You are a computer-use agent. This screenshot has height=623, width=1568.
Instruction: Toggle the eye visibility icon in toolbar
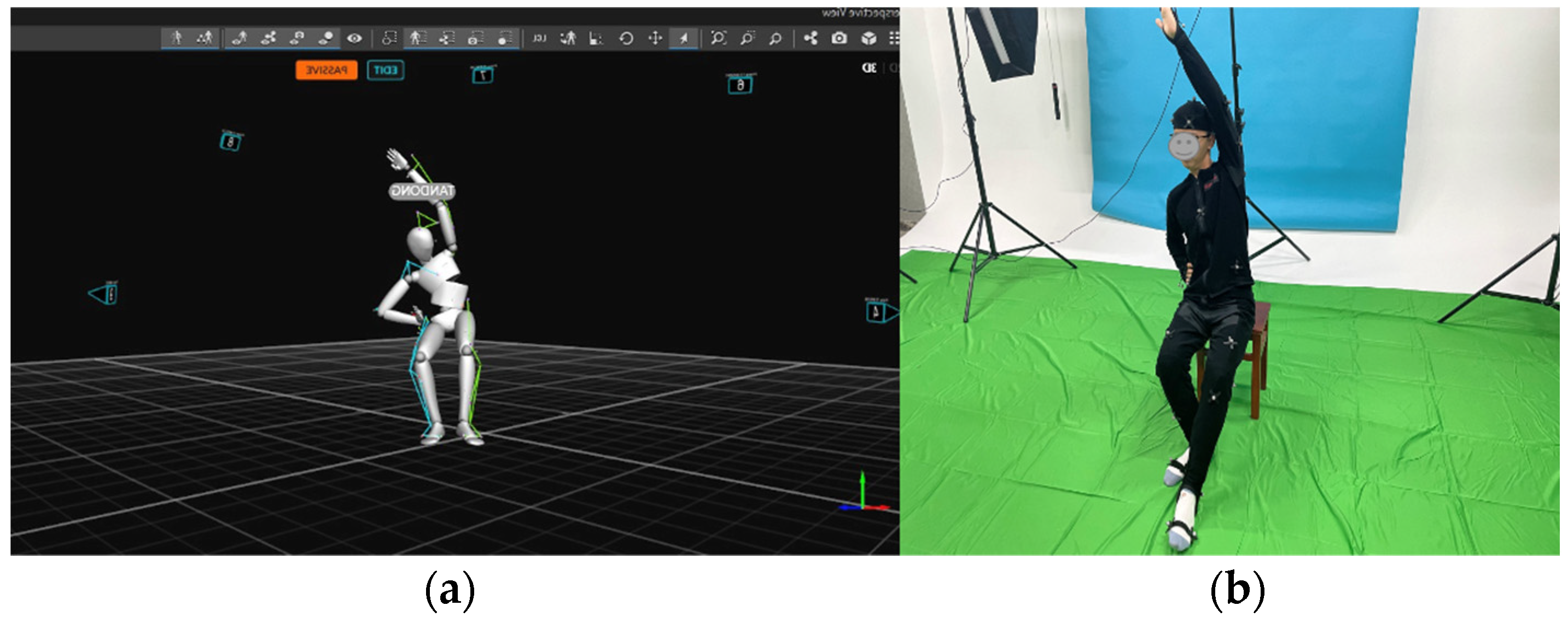[354, 38]
